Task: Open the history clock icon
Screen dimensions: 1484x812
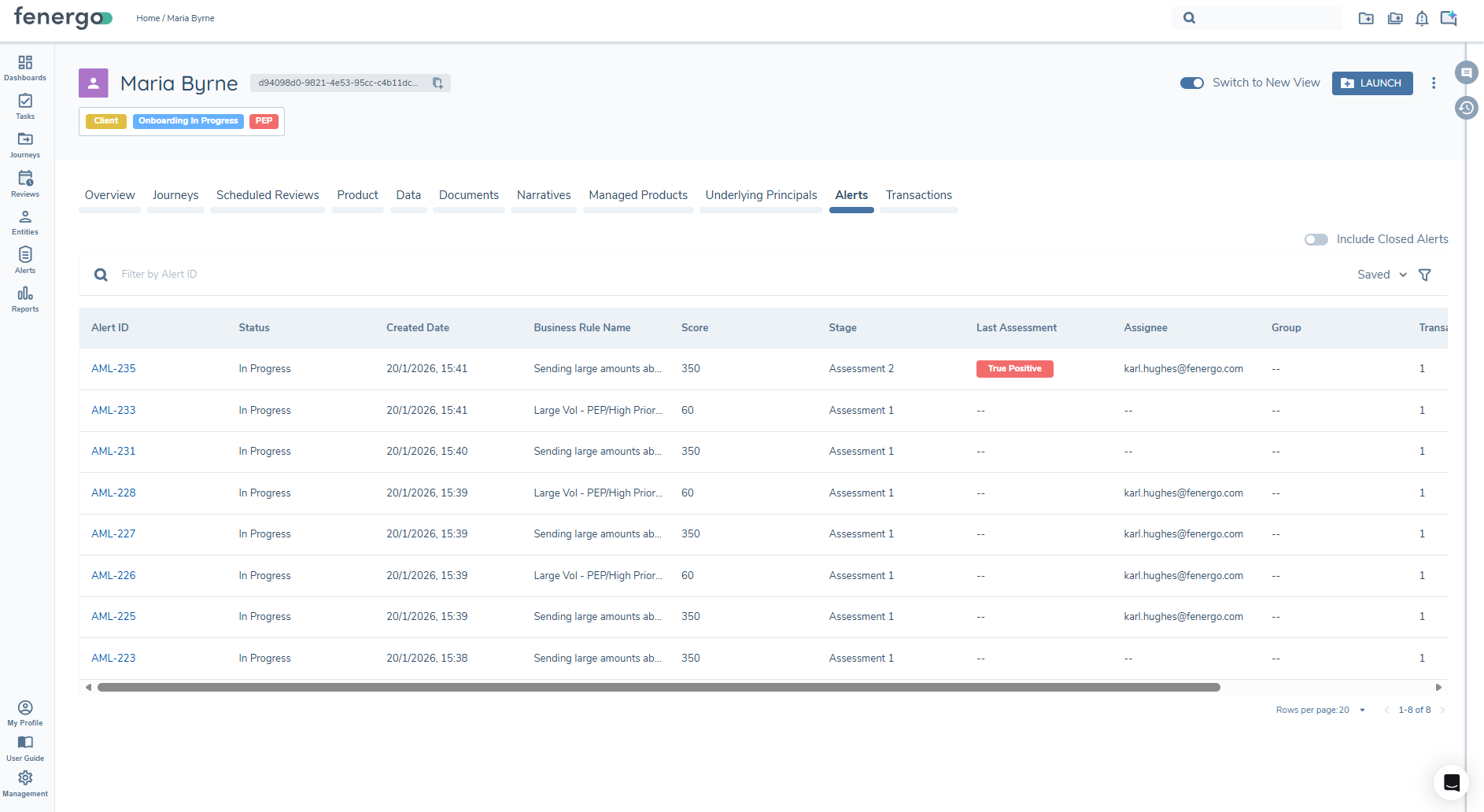Action: [x=1466, y=108]
